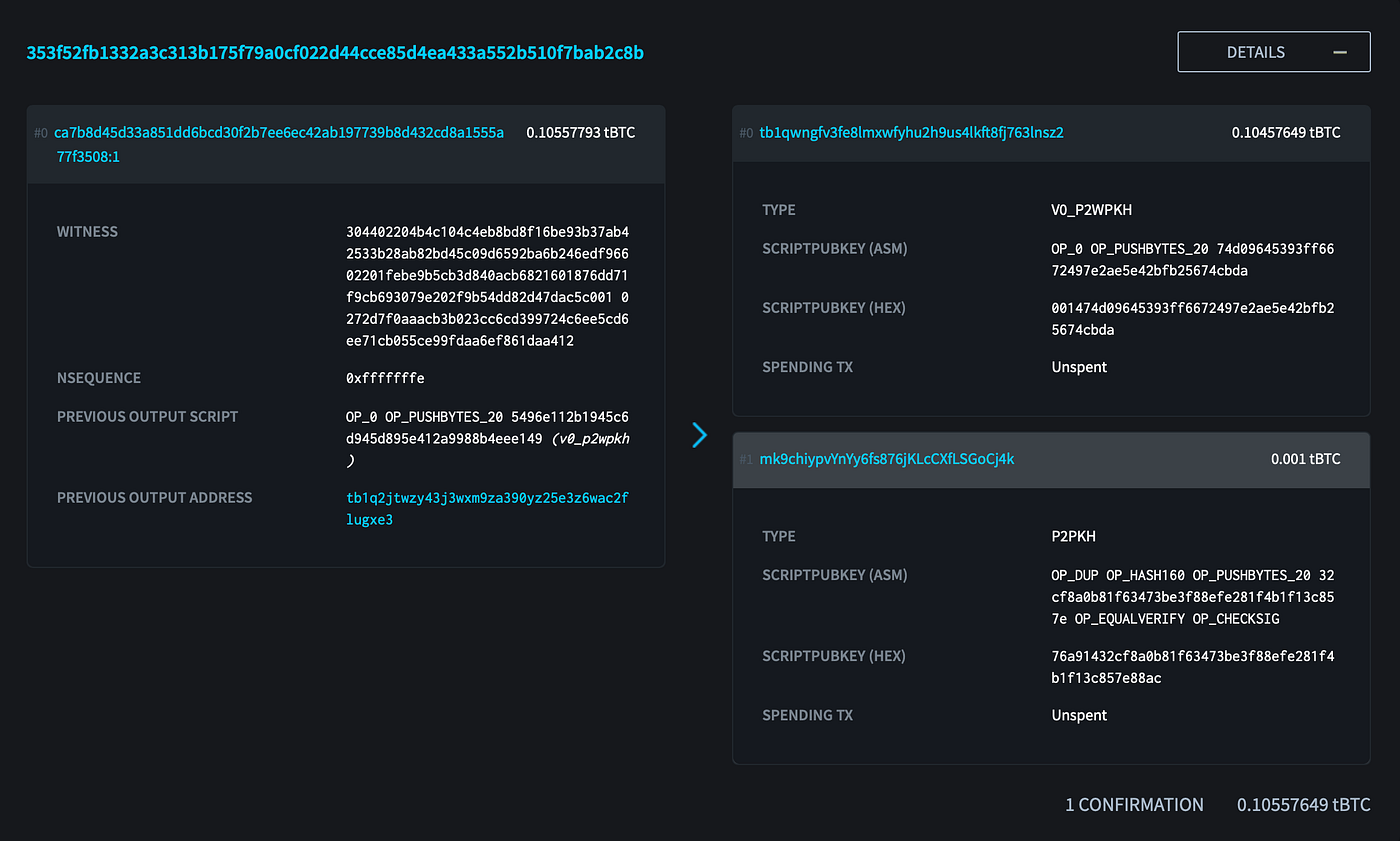Select the WITNESS label

[x=87, y=231]
